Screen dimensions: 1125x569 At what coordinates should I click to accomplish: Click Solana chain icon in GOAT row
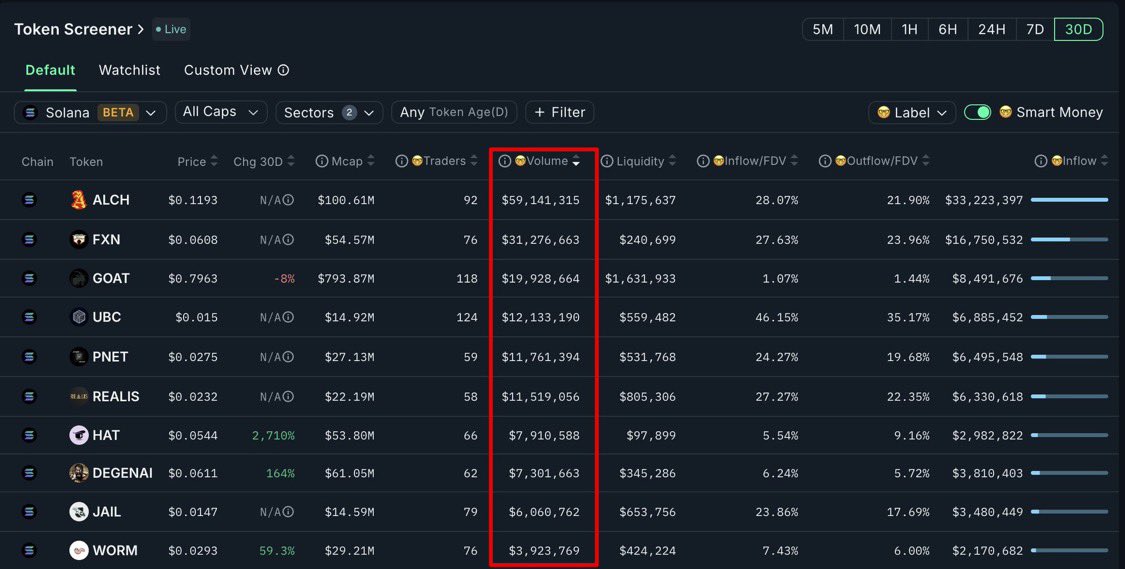(29, 278)
